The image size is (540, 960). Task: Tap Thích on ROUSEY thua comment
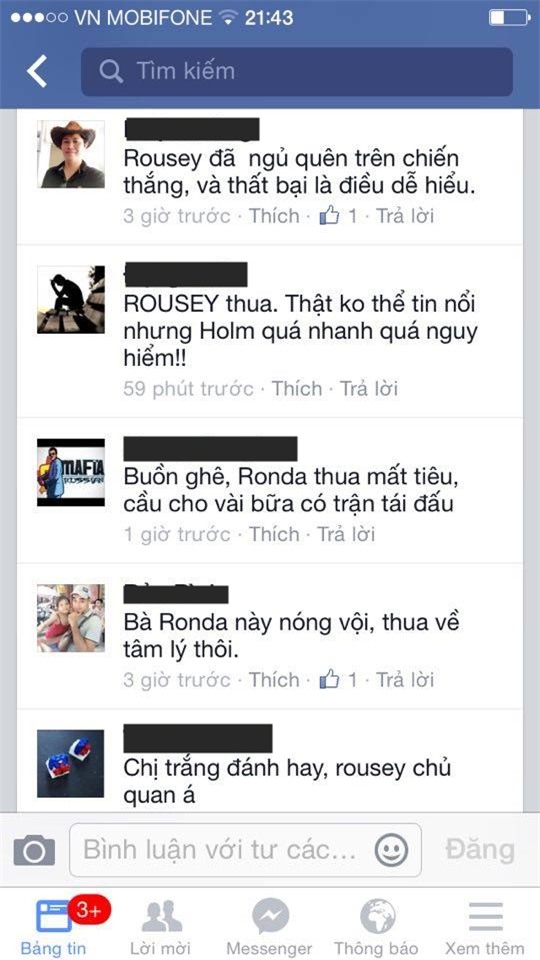click(x=297, y=388)
